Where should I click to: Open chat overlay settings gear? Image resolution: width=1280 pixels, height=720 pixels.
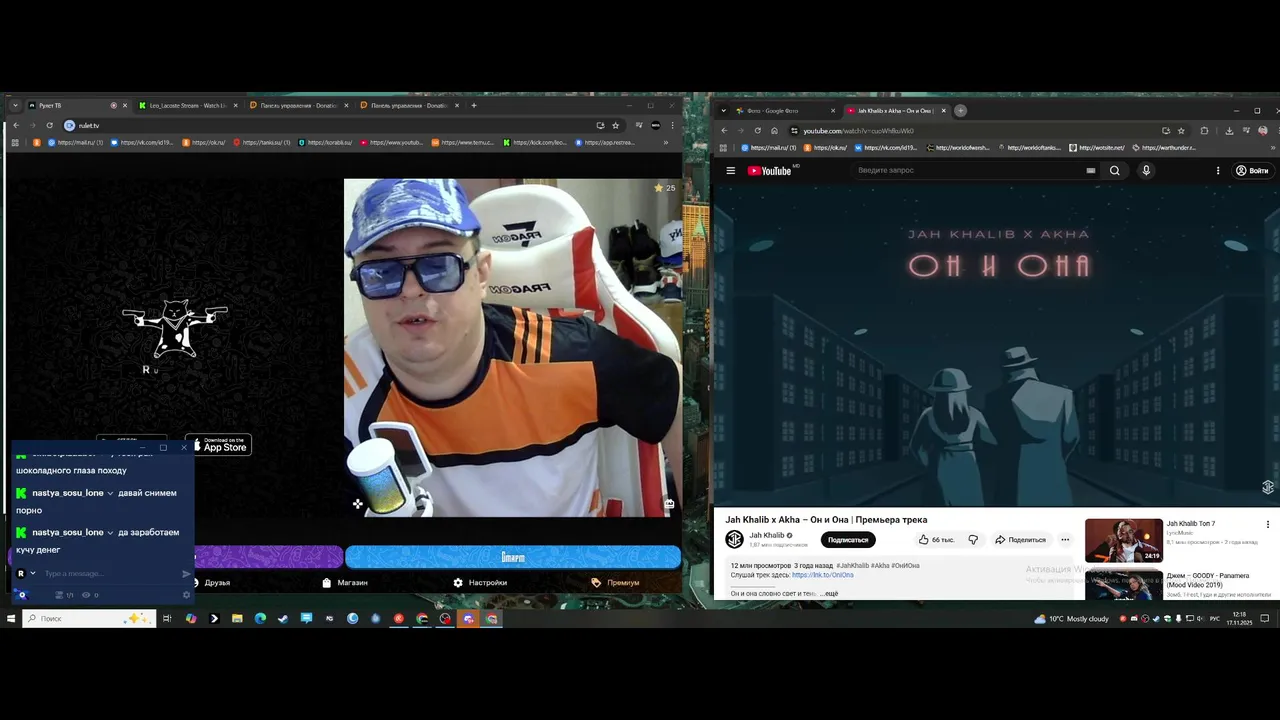coord(186,595)
